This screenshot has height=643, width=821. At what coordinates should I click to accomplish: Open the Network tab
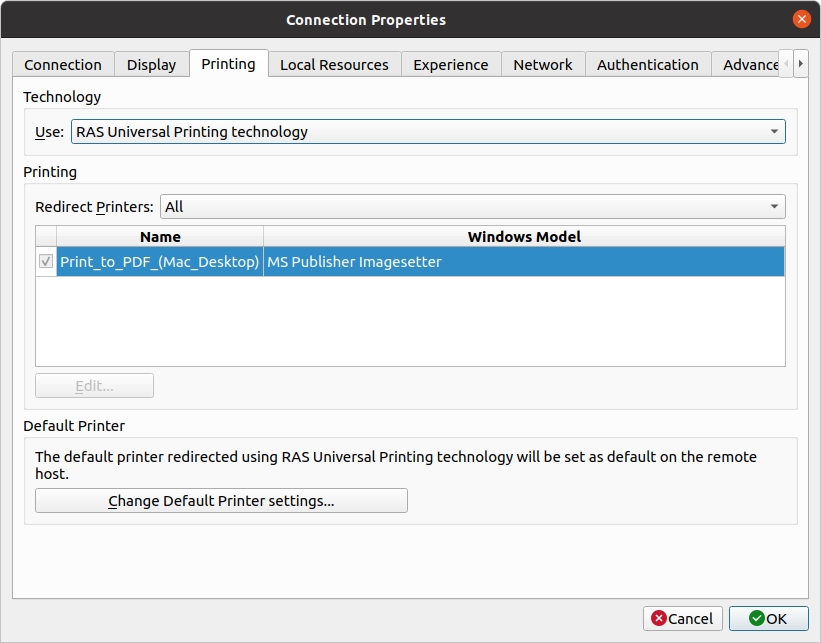(x=543, y=65)
